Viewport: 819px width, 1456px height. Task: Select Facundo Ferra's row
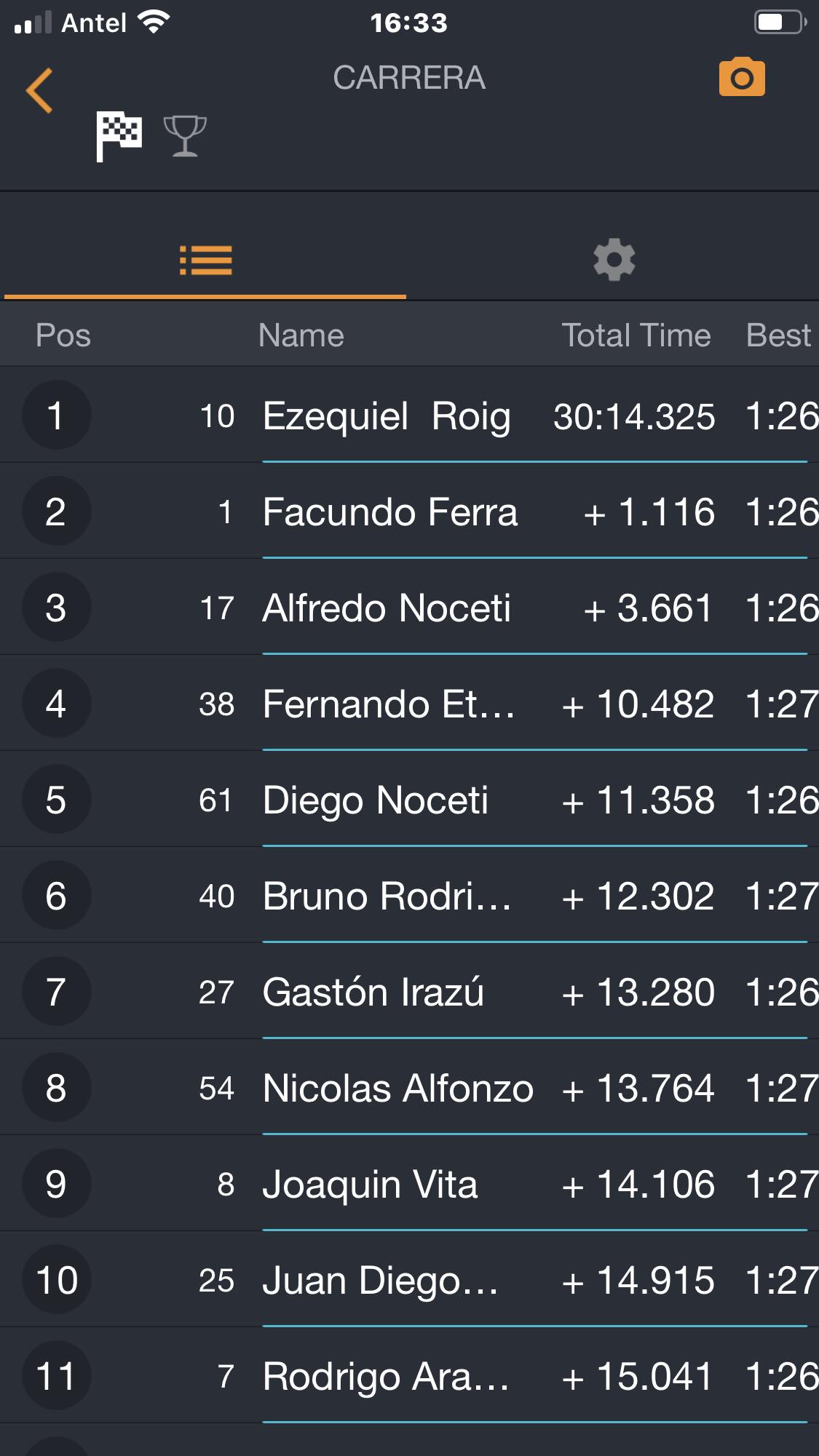point(409,512)
